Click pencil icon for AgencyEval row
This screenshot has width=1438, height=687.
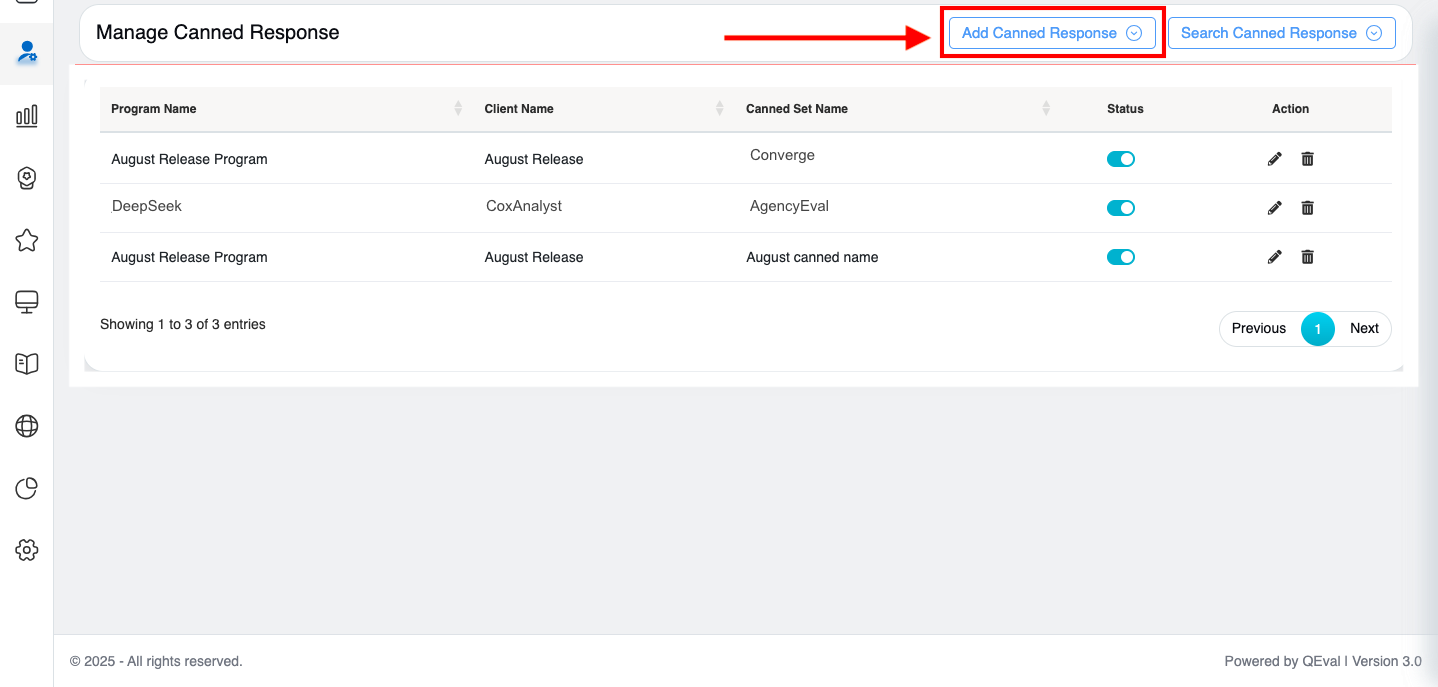coord(1274,208)
